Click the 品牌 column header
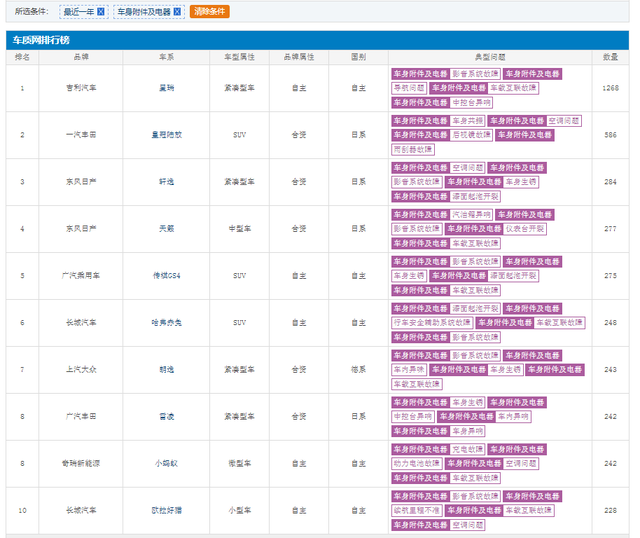This screenshot has height=538, width=640. (x=81, y=57)
